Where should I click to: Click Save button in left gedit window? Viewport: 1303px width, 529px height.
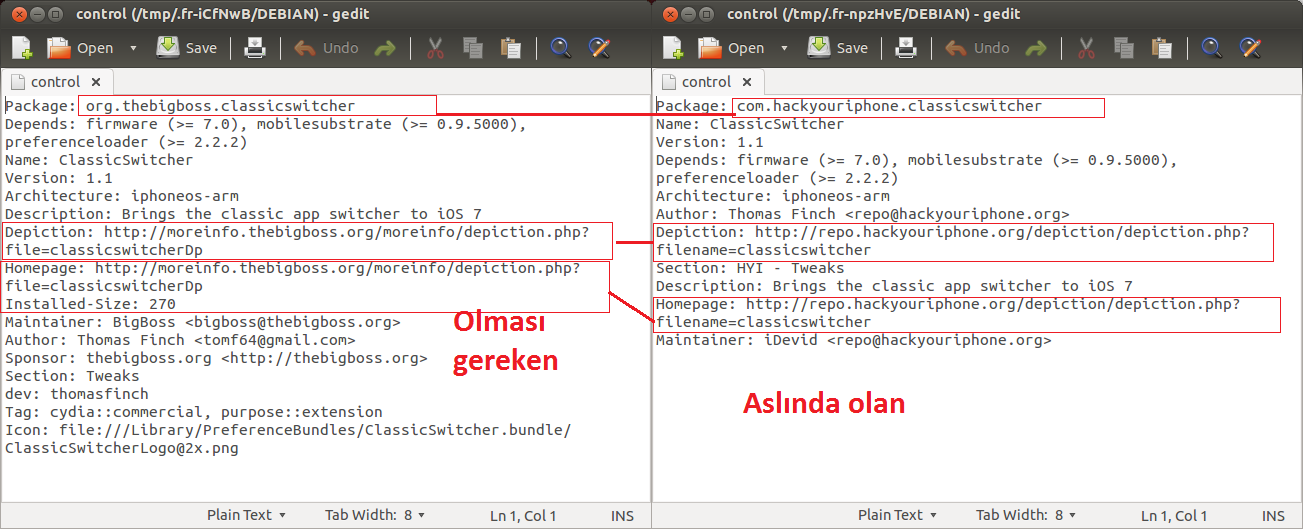coord(186,48)
